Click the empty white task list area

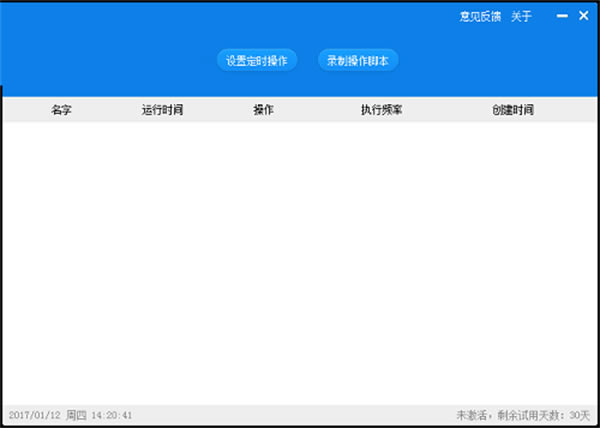click(x=300, y=260)
